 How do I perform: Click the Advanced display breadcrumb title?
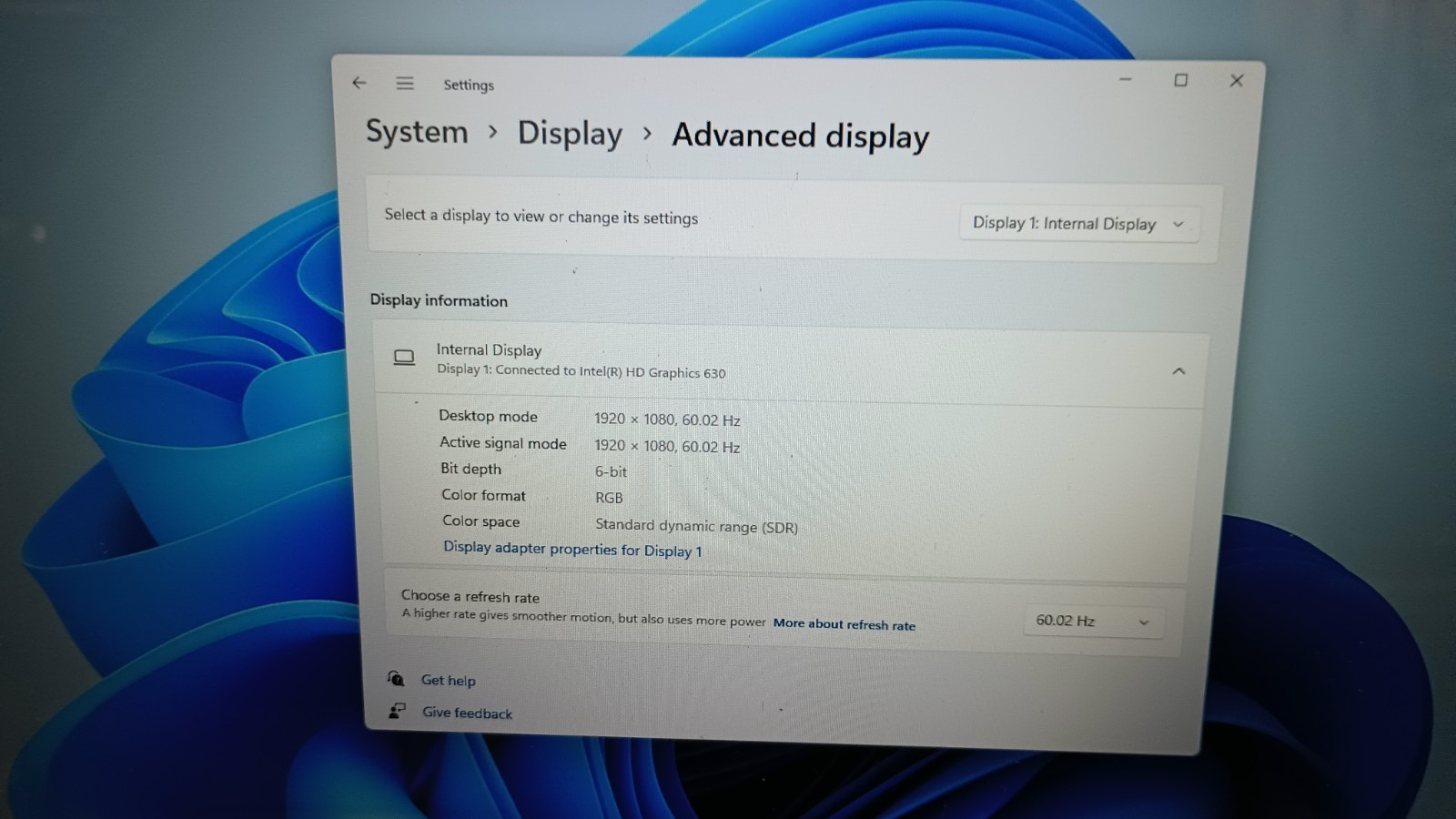pos(801,136)
